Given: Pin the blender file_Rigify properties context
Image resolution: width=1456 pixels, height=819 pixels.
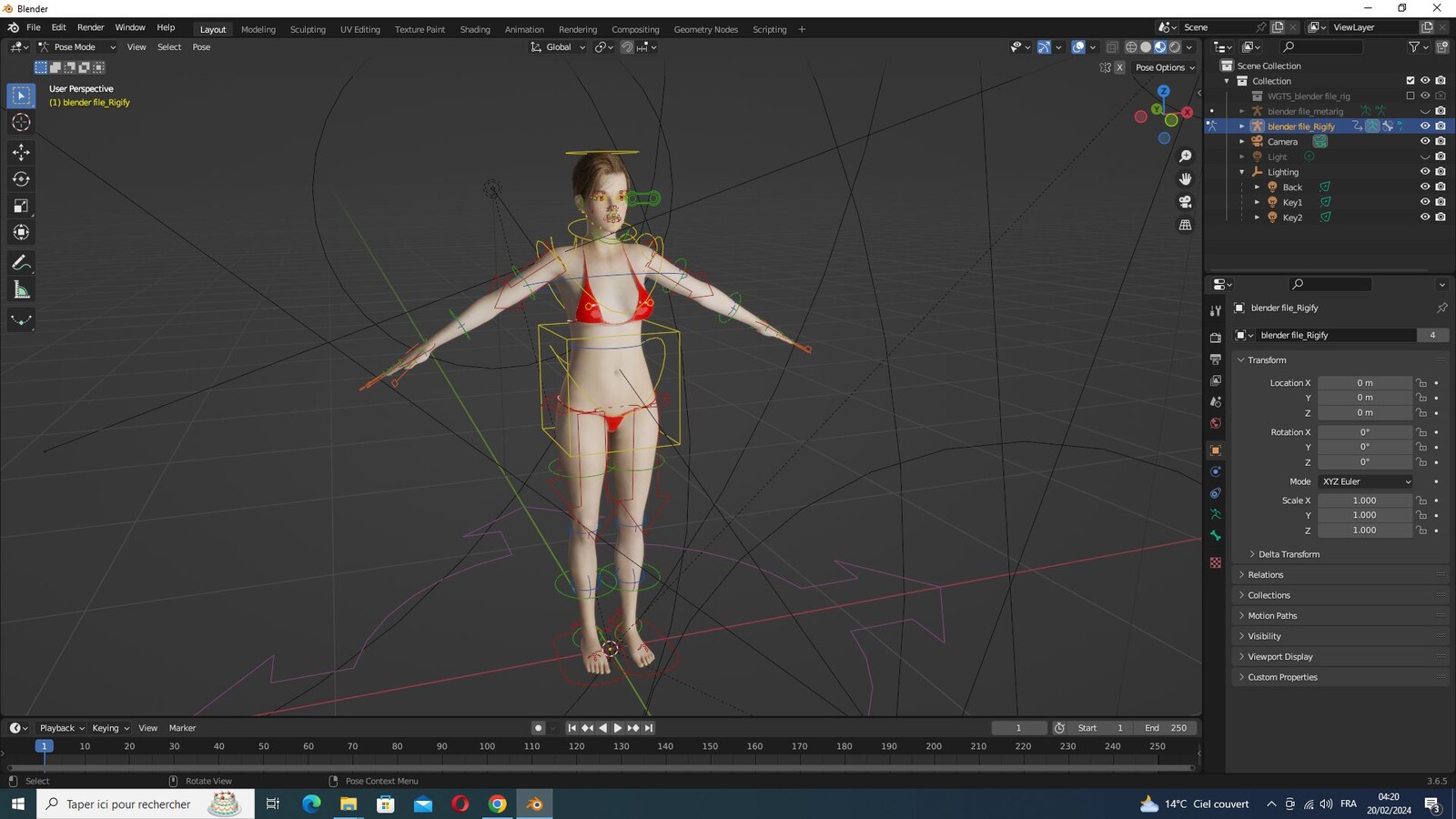Looking at the screenshot, I should 1441,308.
